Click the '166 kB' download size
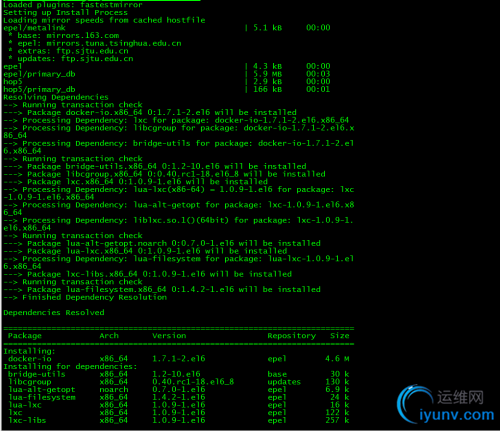The height and width of the screenshot is (431, 500). coord(267,89)
